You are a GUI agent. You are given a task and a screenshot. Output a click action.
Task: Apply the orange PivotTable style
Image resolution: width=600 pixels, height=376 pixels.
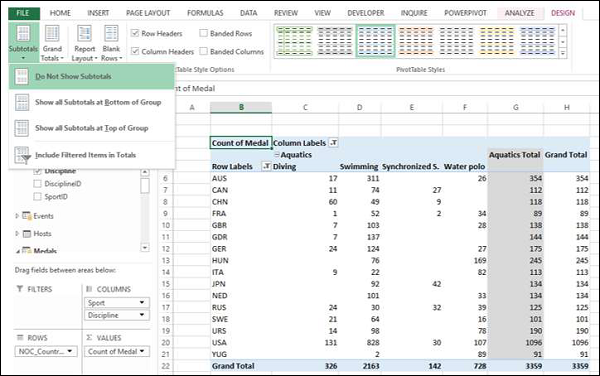[x=416, y=41]
